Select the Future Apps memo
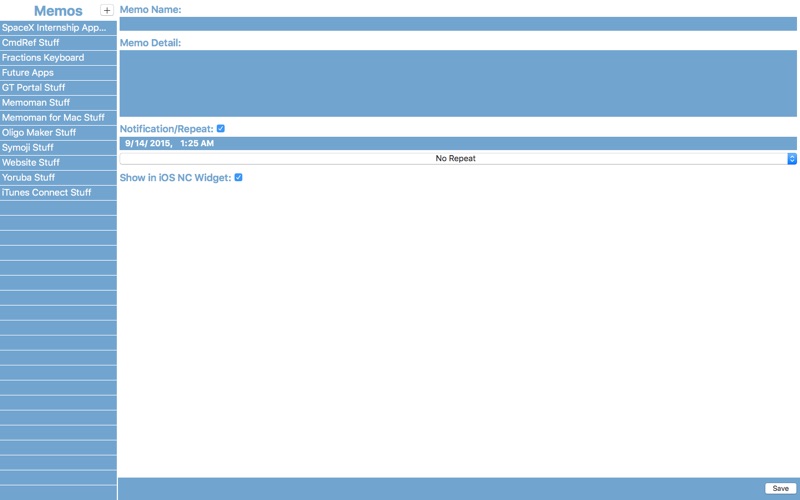Image resolution: width=800 pixels, height=500 pixels. pos(58,72)
